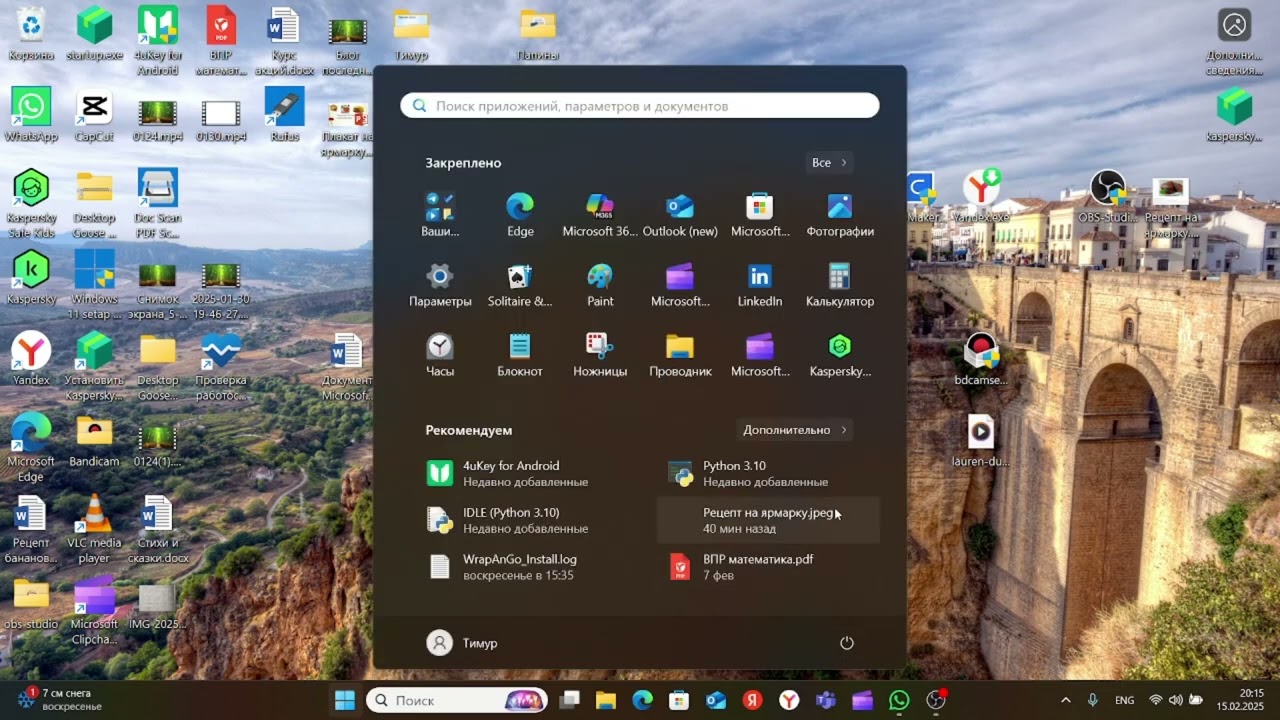Open recommended 4uKey for Android
Screen dimensions: 1280x720
pyautogui.click(x=526, y=473)
